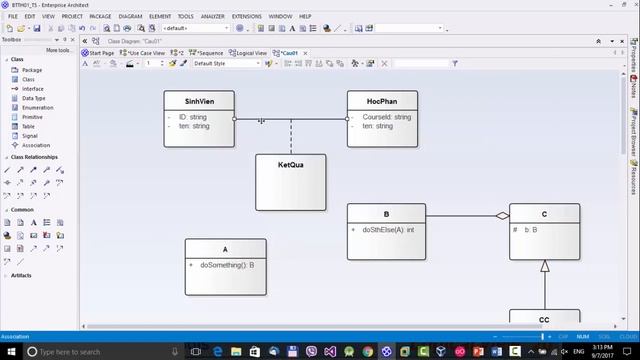Open the Notes side panel
Viewport: 640px width, 360px height.
coord(633,86)
